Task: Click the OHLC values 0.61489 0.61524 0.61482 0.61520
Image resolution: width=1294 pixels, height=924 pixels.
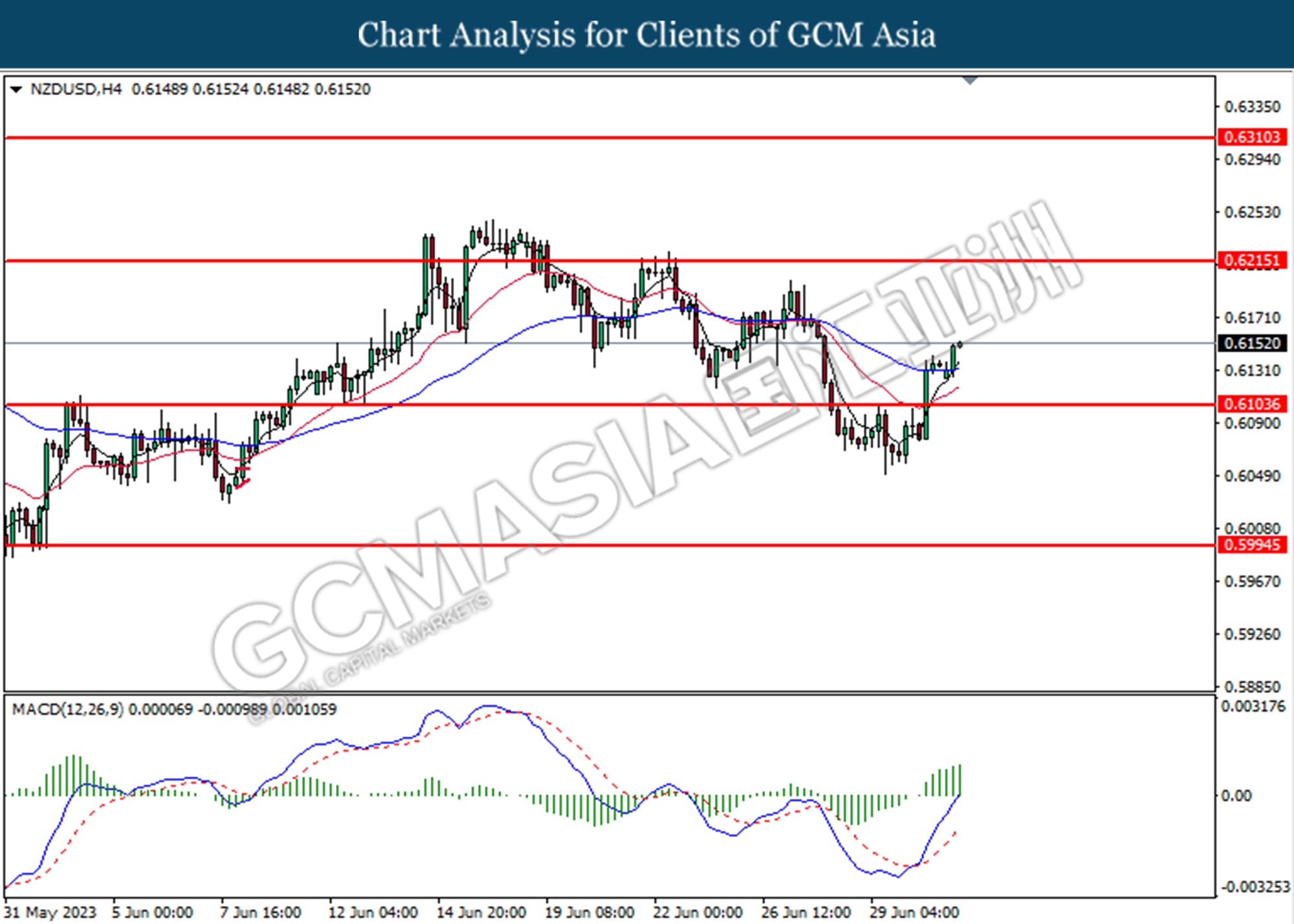Action: click(251, 89)
